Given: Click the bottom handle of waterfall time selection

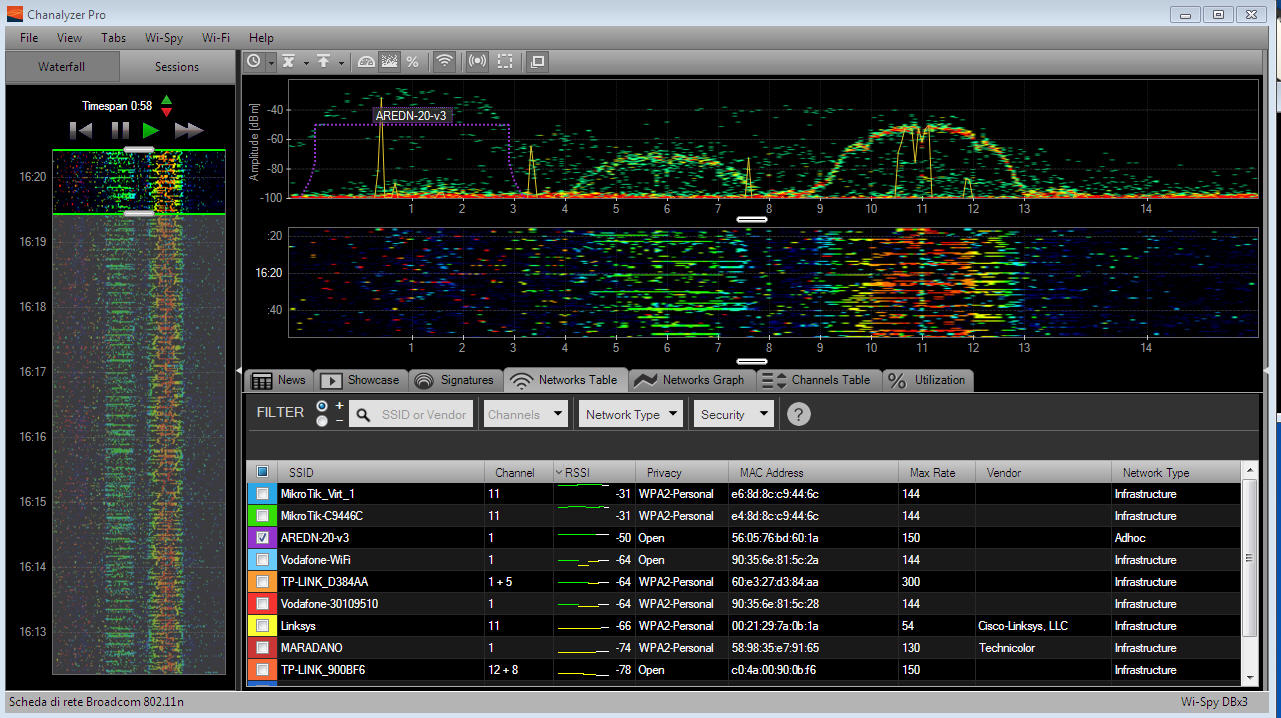Looking at the screenshot, I should (139, 213).
